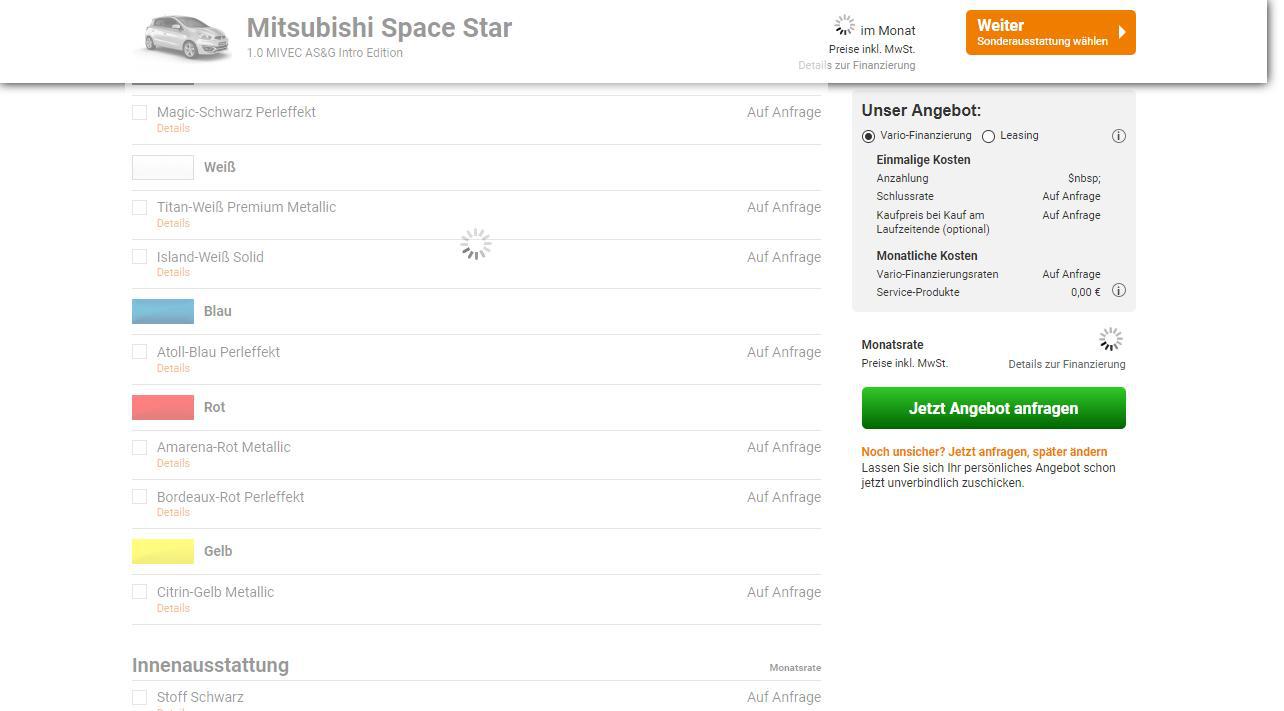Open the info icon next to Service-Produkte
Image resolution: width=1284 pixels, height=711 pixels.
[1118, 291]
